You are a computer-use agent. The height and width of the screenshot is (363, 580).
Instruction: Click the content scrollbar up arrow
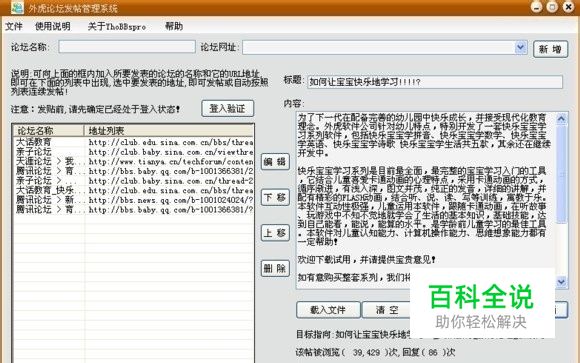pos(561,118)
